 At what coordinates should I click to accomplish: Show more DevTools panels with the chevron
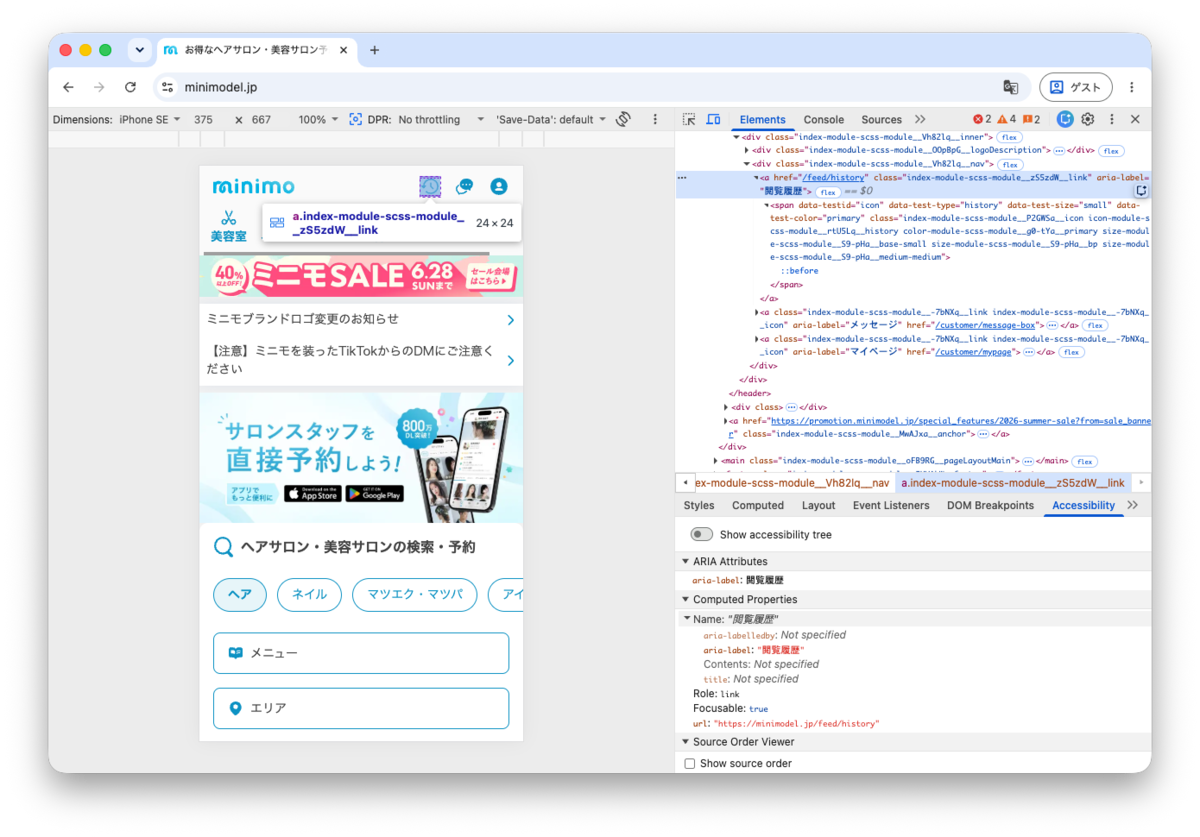(920, 119)
